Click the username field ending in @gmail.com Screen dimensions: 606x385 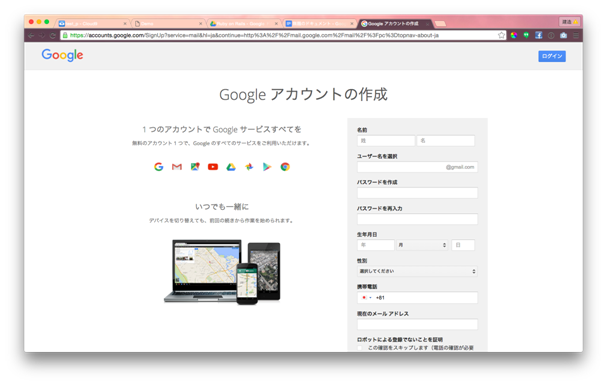point(417,167)
